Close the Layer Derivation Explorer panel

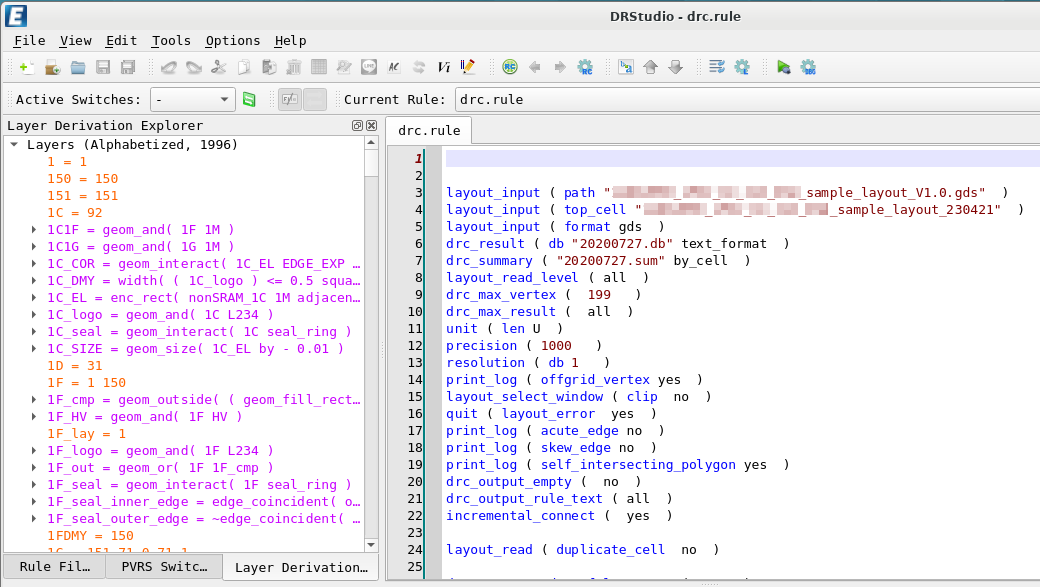[372, 126]
